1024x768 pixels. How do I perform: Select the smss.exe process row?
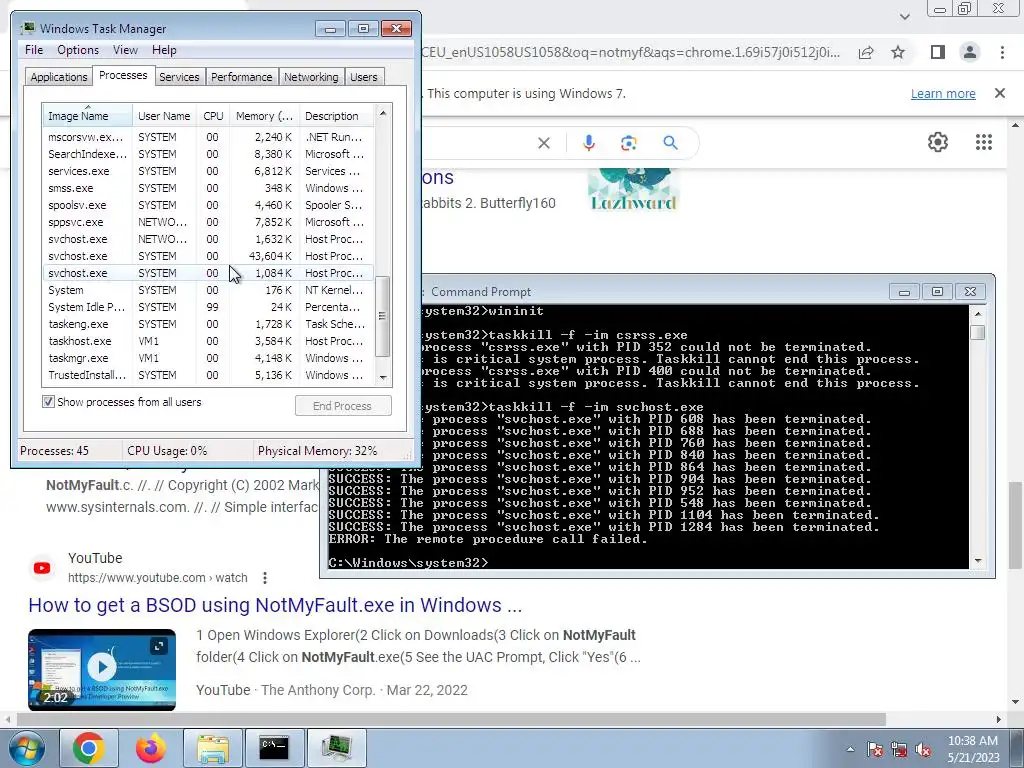[x=208, y=188]
